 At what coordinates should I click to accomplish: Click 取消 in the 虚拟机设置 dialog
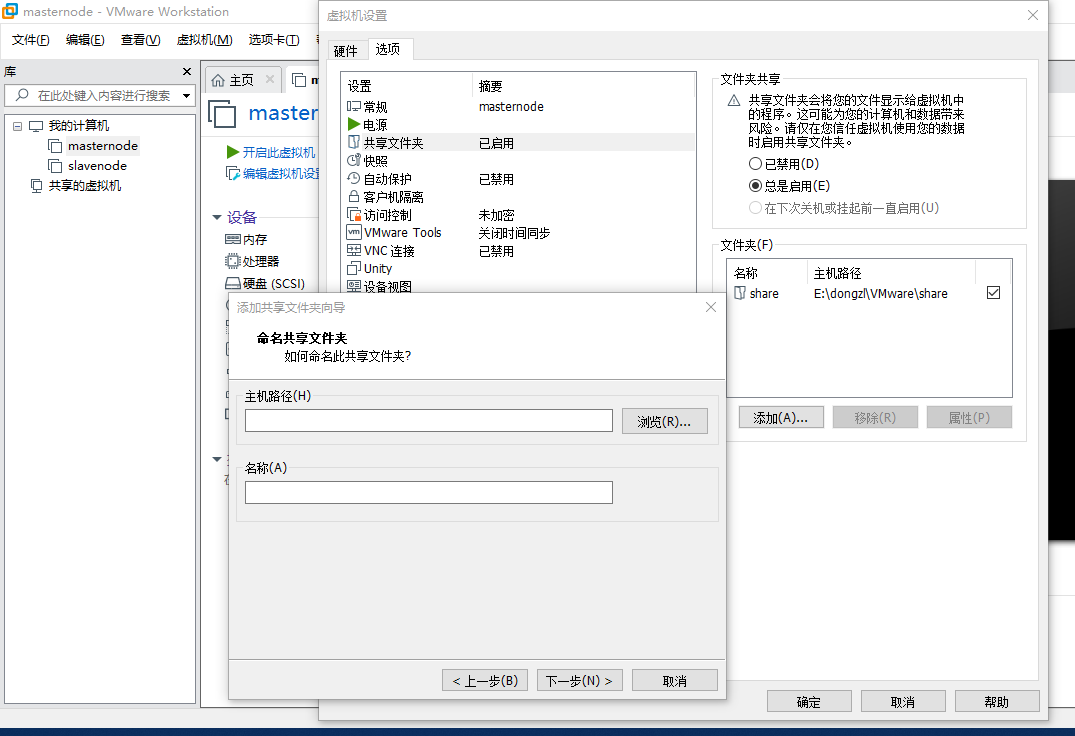click(903, 702)
